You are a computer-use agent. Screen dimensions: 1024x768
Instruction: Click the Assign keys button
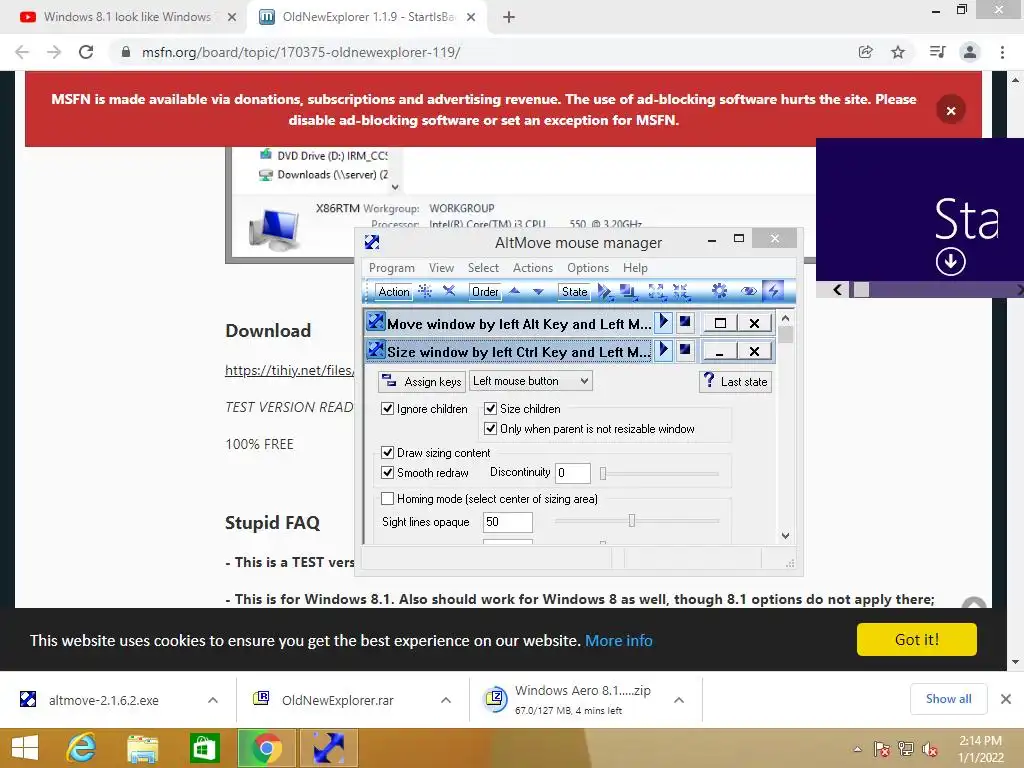422,381
